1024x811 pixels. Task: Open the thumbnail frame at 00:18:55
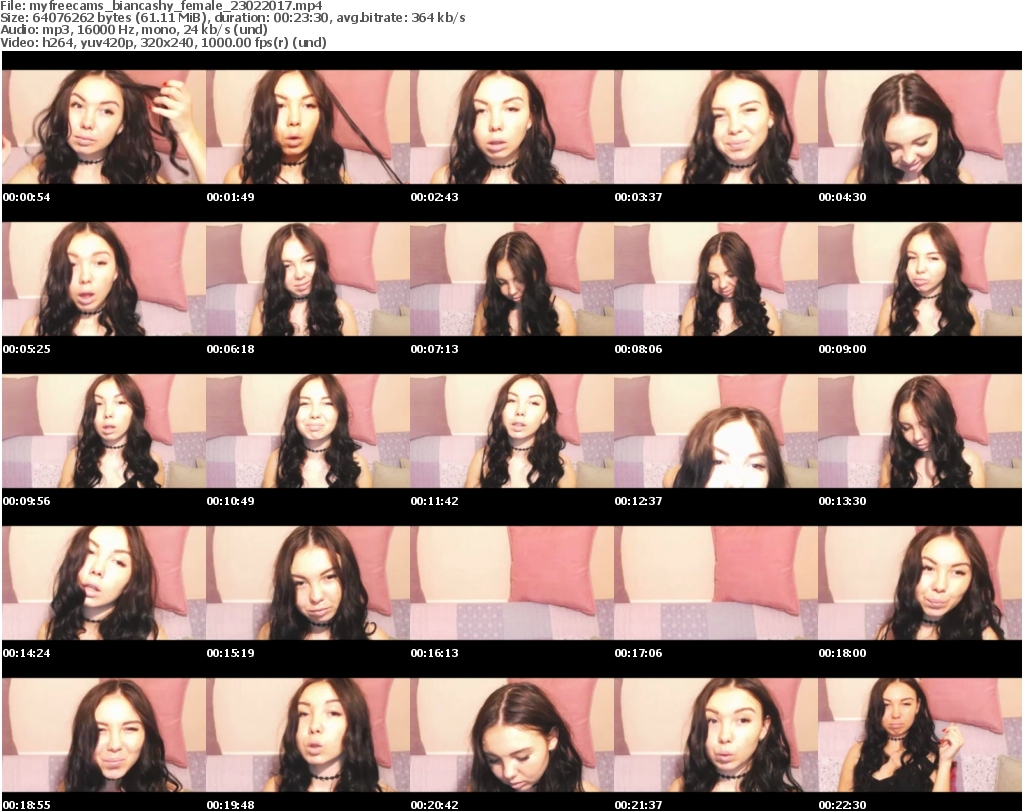[104, 735]
